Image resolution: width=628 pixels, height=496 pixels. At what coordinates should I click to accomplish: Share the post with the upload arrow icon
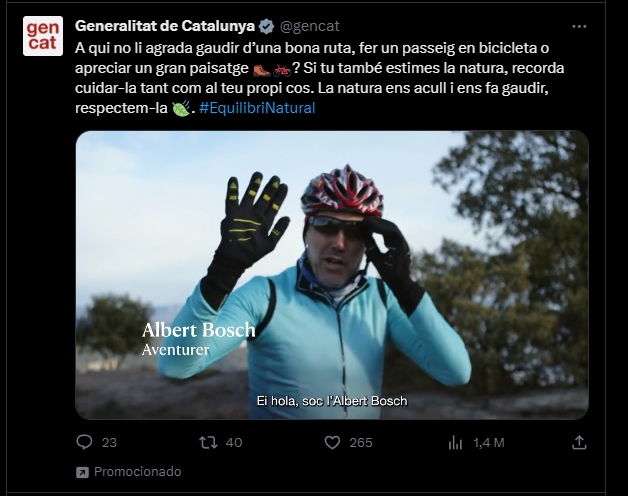(x=579, y=442)
